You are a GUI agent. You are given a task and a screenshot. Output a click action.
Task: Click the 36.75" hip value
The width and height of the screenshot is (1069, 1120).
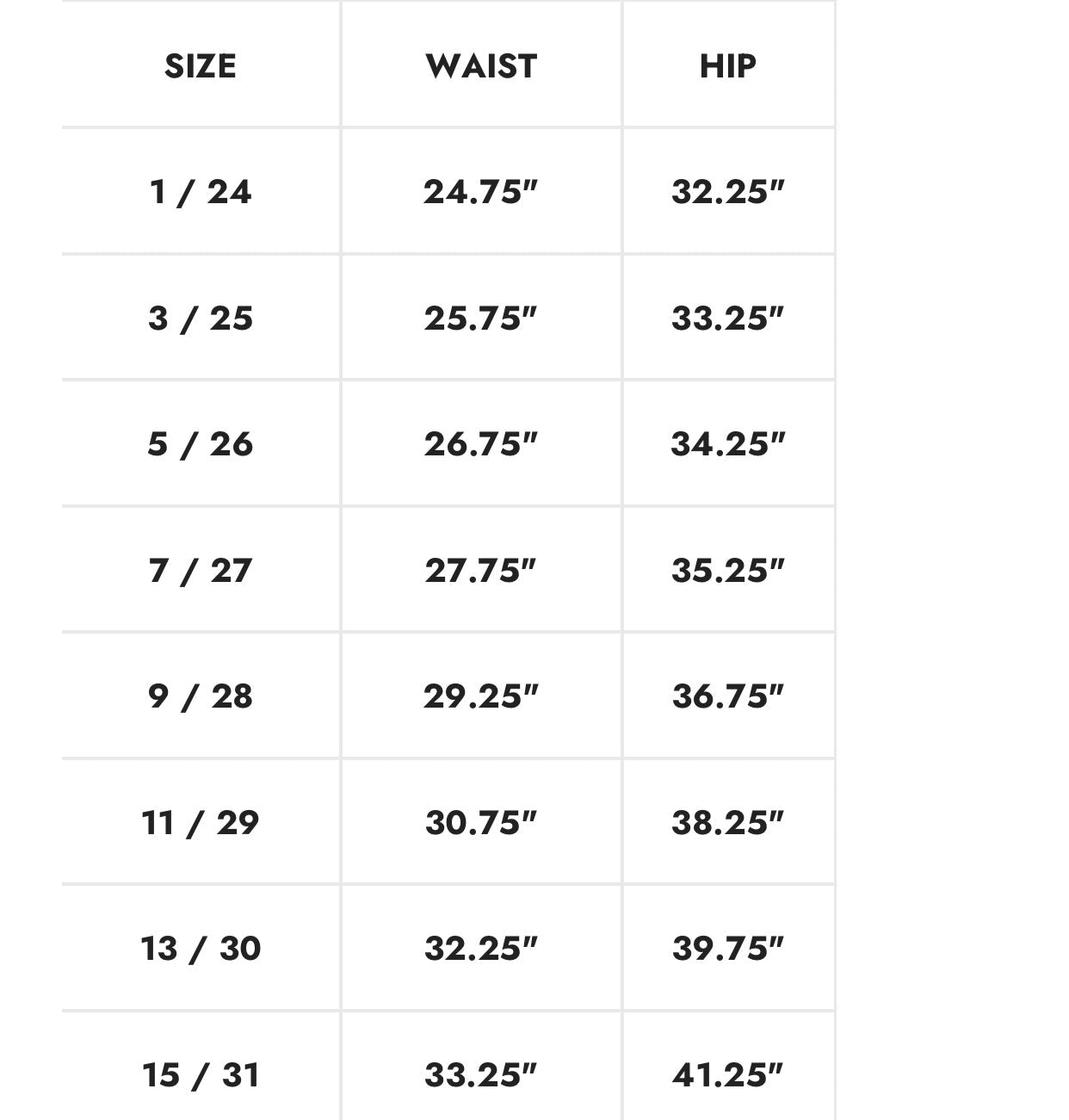pyautogui.click(x=728, y=696)
